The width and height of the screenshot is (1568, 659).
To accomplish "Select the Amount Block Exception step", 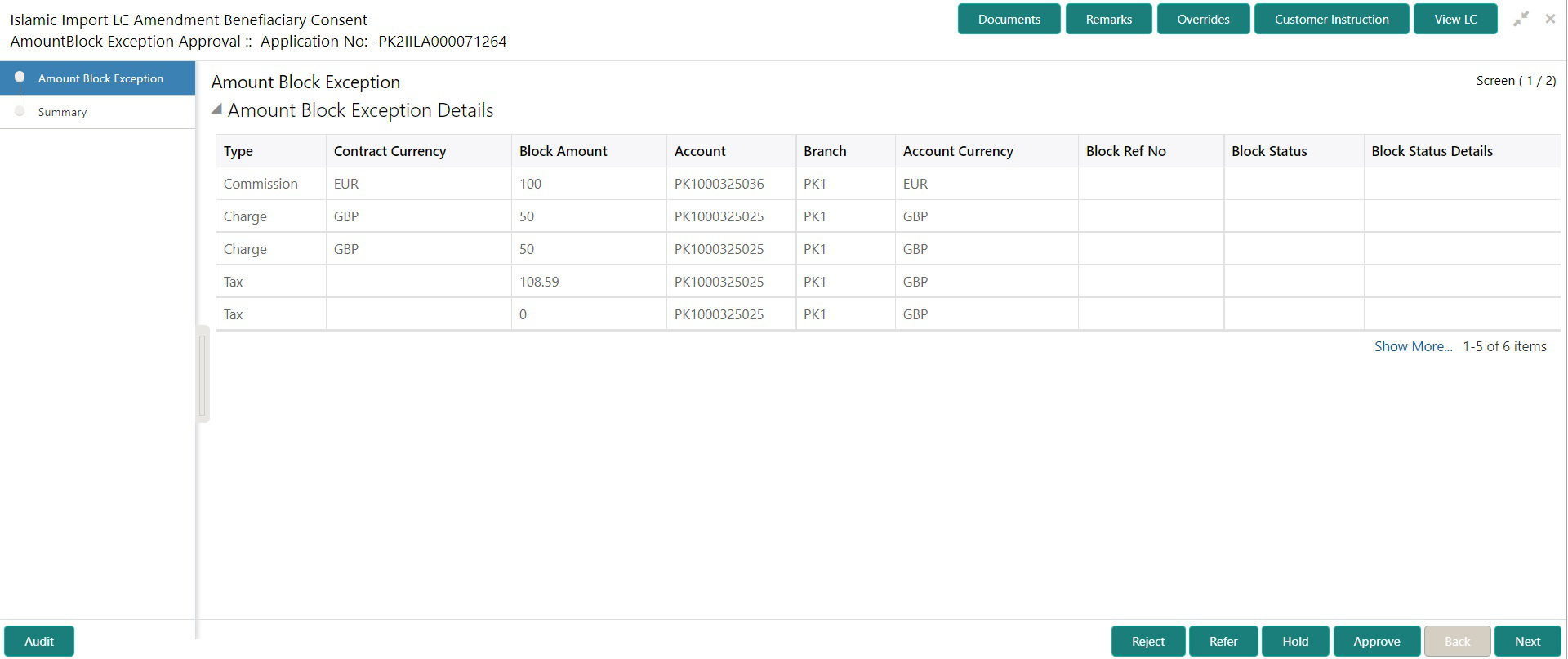I will (100, 78).
